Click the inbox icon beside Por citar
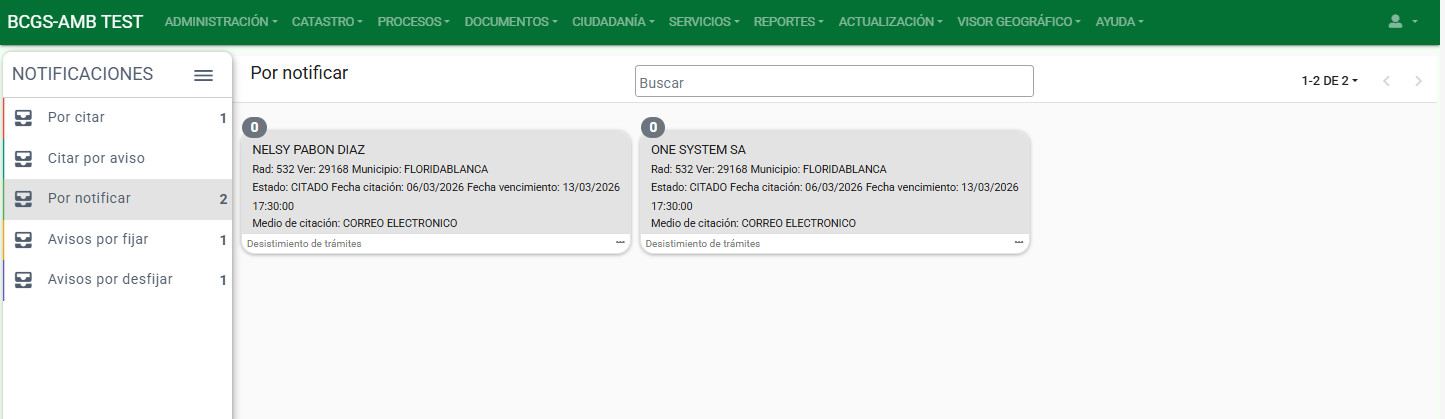The height and width of the screenshot is (419, 1445). coord(24,118)
